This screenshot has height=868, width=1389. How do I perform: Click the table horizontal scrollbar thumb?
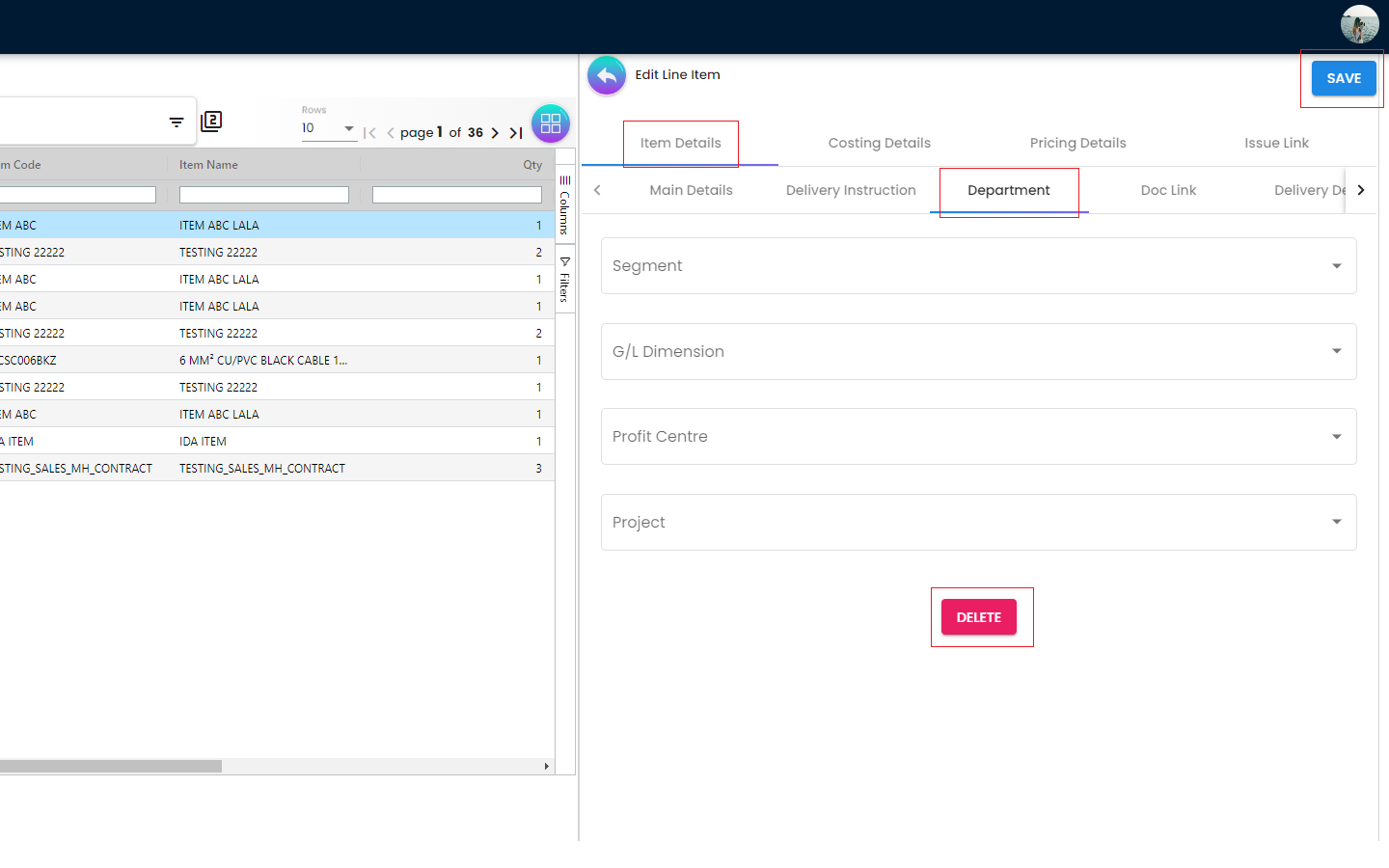(x=111, y=766)
